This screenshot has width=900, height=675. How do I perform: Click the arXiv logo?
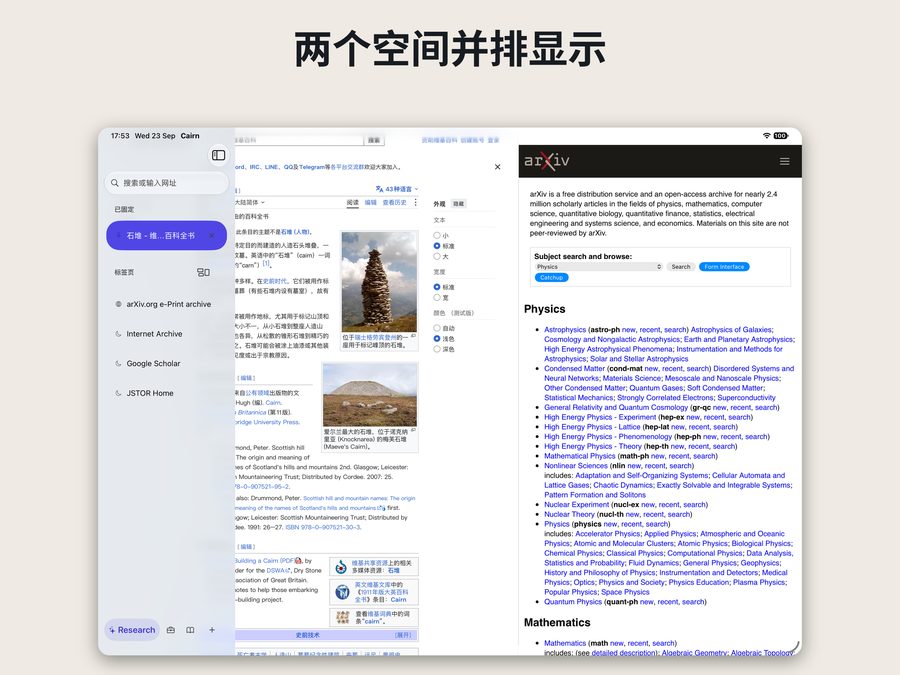546,161
